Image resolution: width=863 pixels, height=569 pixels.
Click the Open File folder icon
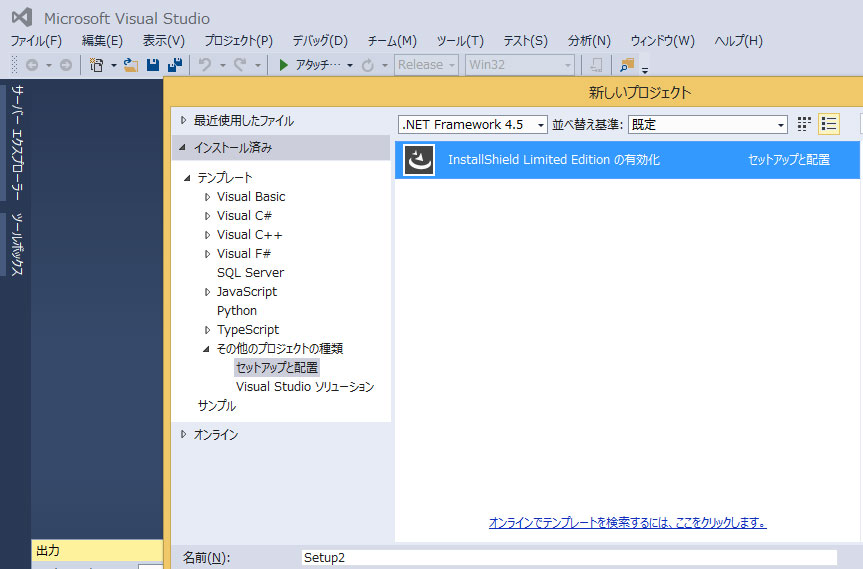coord(130,65)
